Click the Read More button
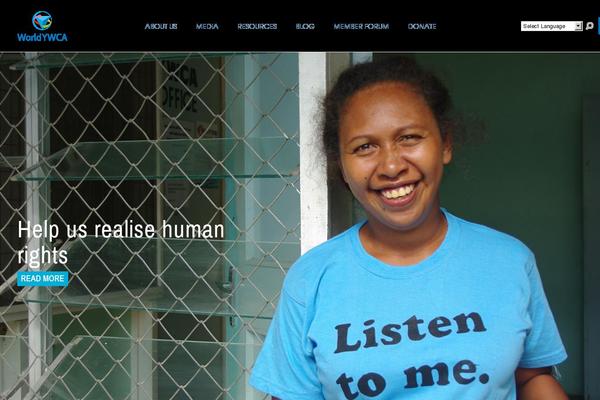The width and height of the screenshot is (600, 400). pyautogui.click(x=42, y=279)
